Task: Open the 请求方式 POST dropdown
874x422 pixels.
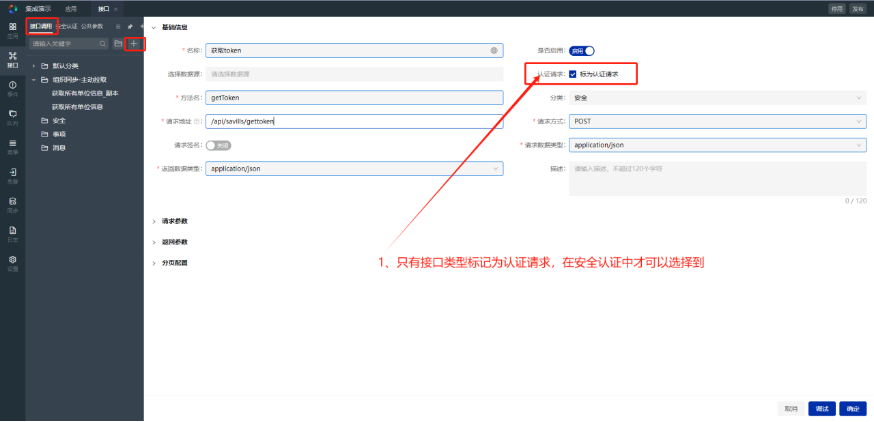Action: point(717,121)
